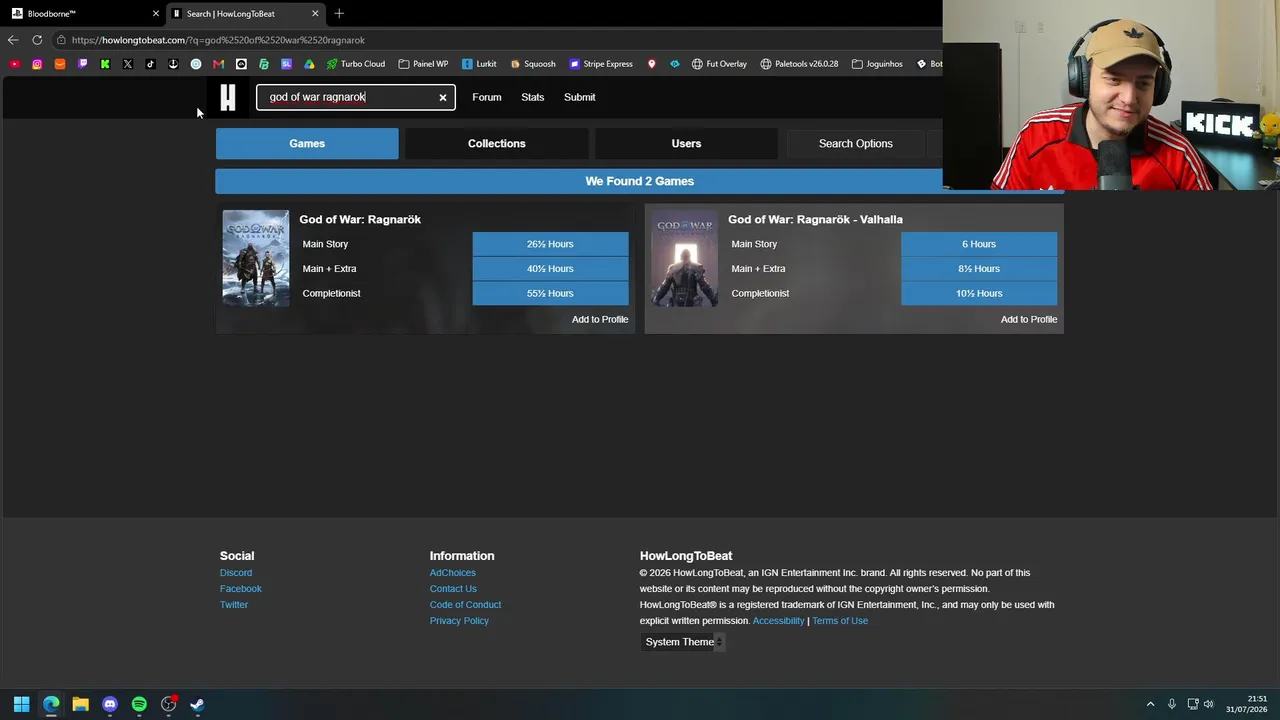Add Ragnarök - Valhalla to Profile
Image resolution: width=1280 pixels, height=720 pixels.
(x=1029, y=320)
